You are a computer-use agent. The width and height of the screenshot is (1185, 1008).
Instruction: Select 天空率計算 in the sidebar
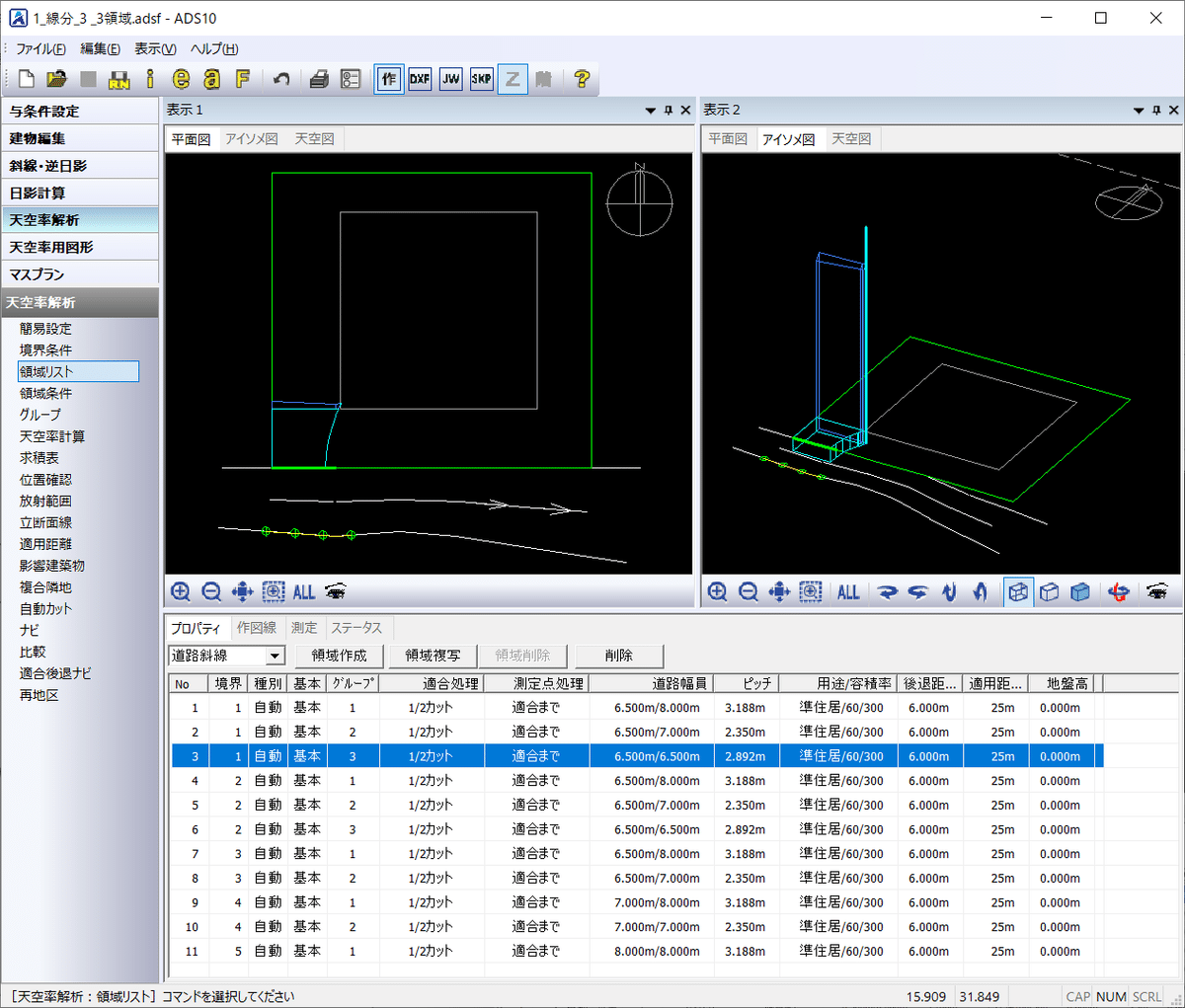tap(52, 436)
